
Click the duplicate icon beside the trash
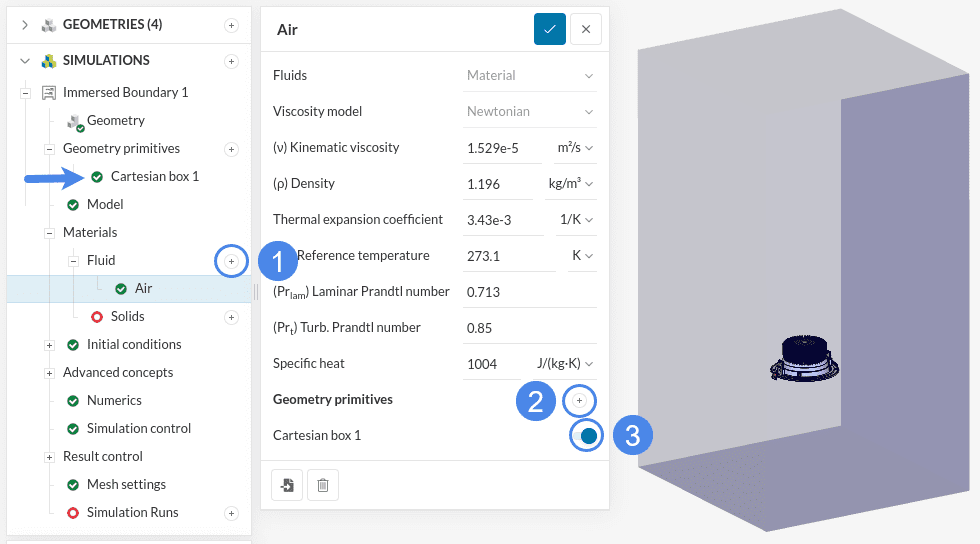pyautogui.click(x=287, y=485)
